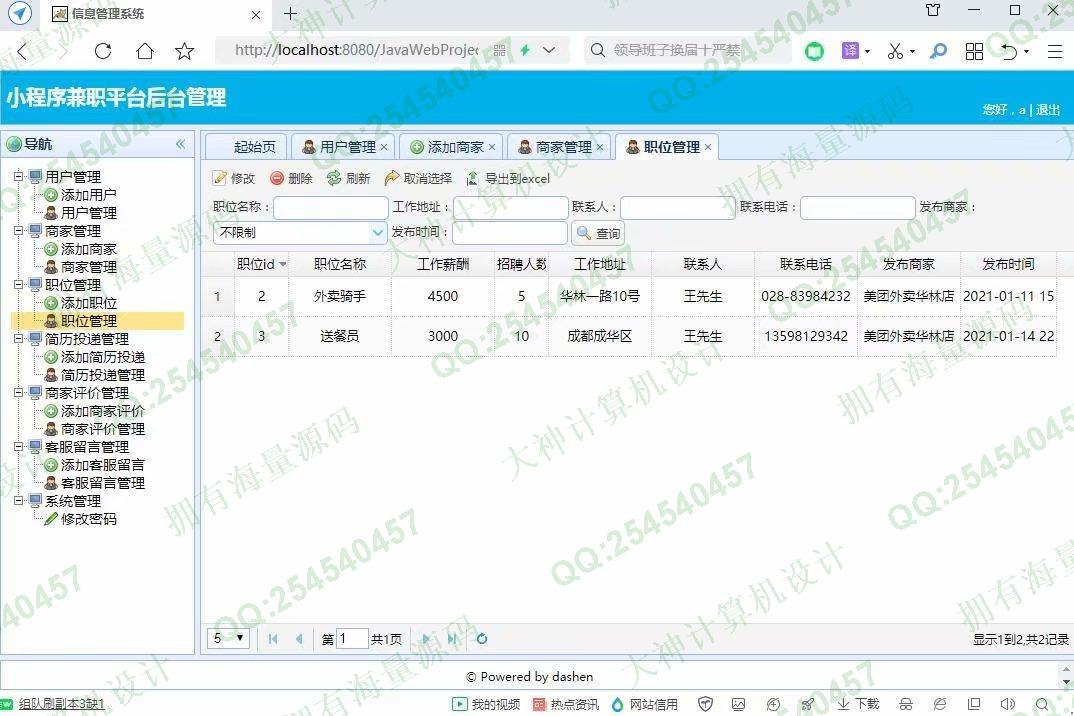
Task: Click the browser undo-close arrow icon
Action: [x=1010, y=51]
